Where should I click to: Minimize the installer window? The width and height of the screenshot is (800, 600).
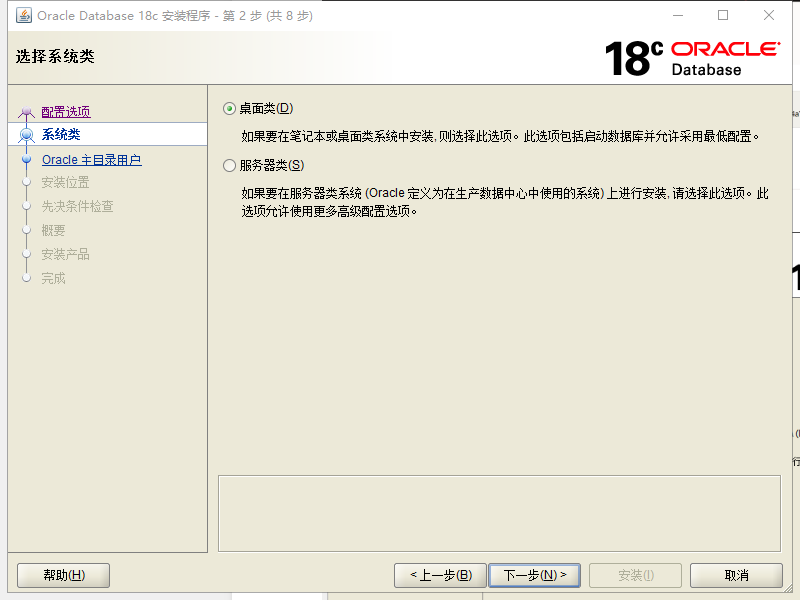(678, 15)
